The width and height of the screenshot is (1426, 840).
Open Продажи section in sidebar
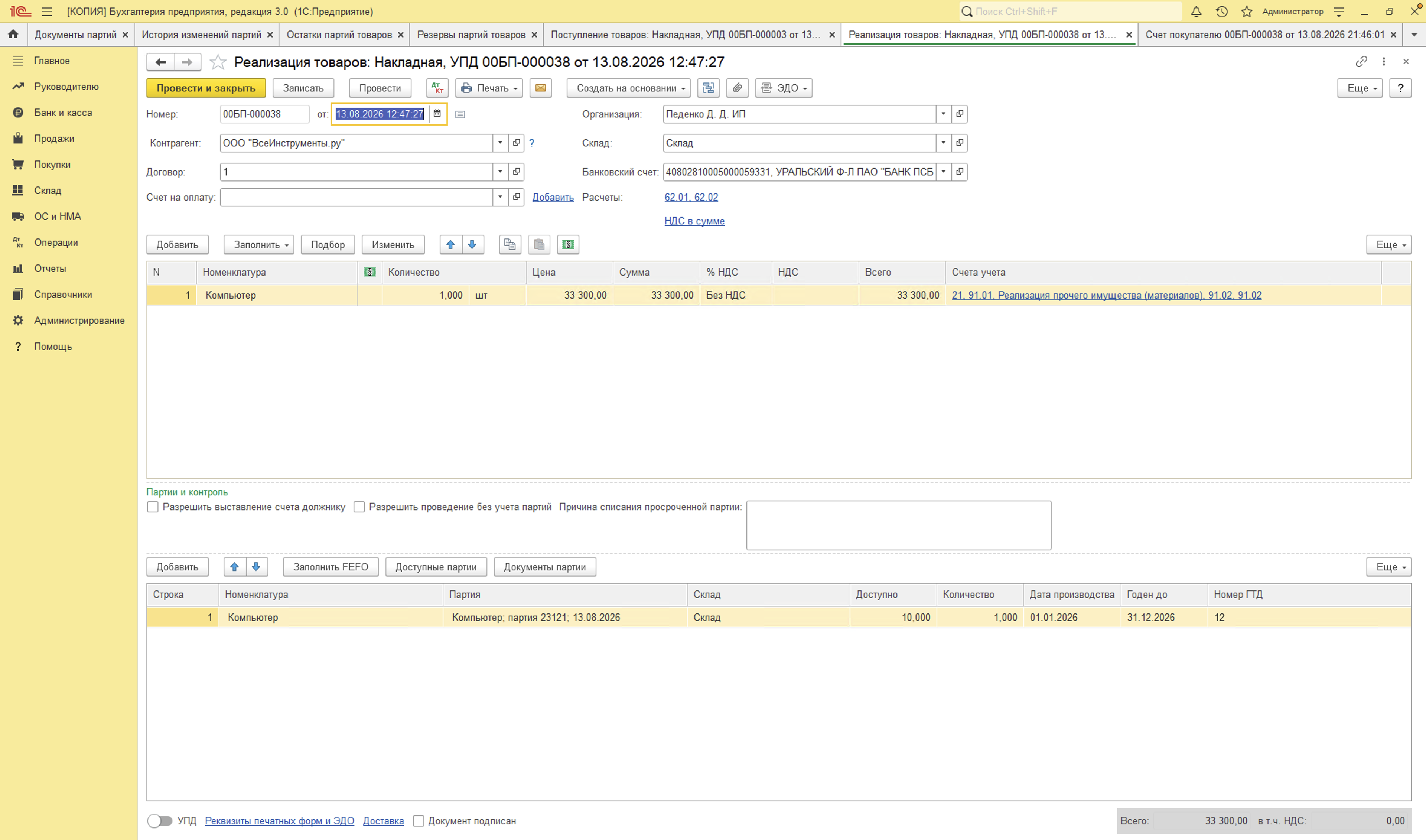click(x=54, y=139)
